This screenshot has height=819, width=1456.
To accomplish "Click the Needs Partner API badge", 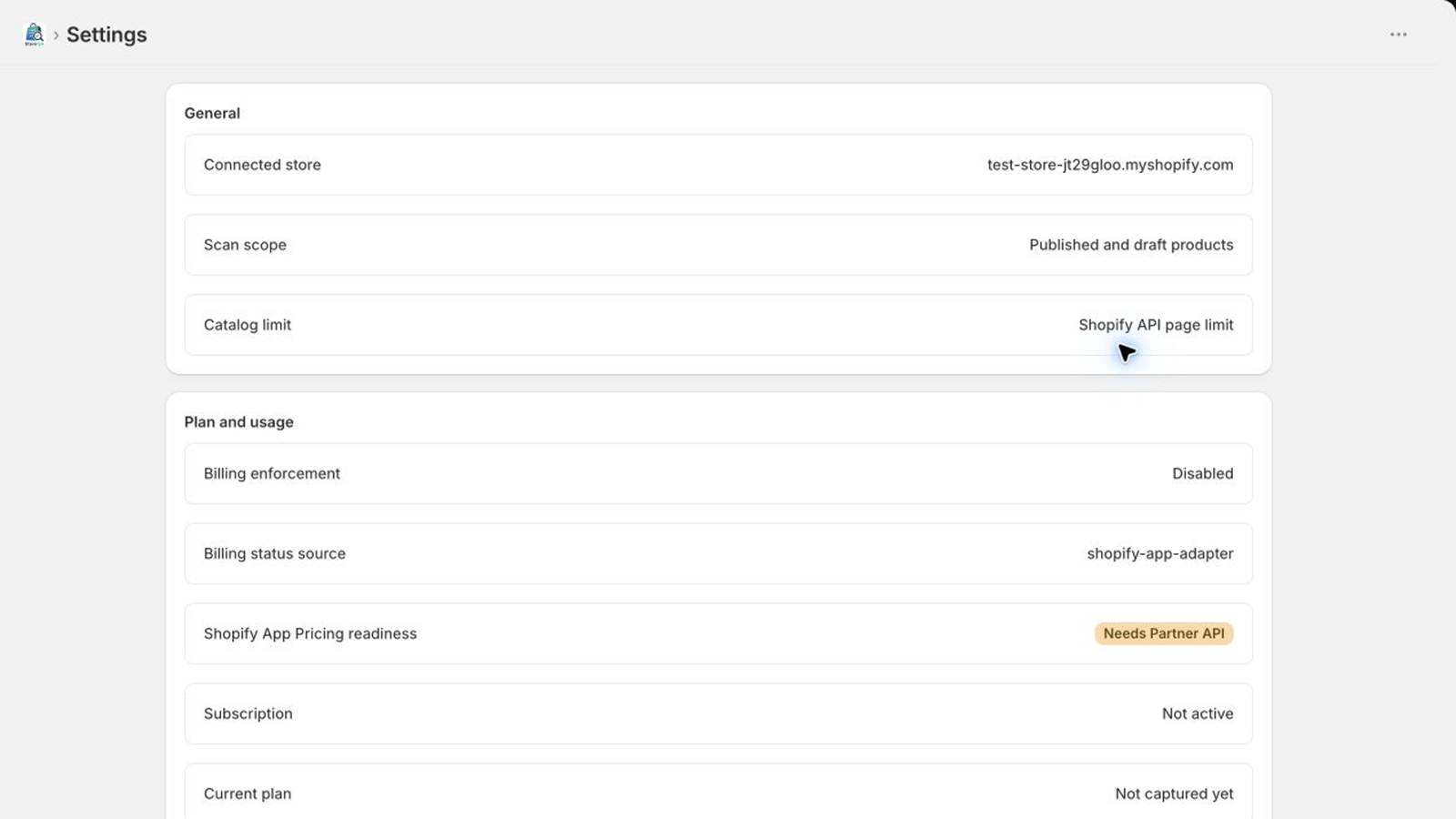I will pos(1164,633).
